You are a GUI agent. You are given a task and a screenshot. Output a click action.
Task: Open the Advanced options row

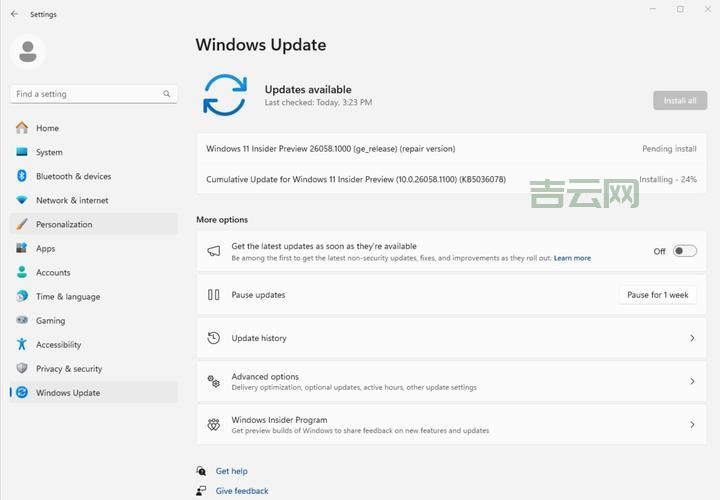451,381
